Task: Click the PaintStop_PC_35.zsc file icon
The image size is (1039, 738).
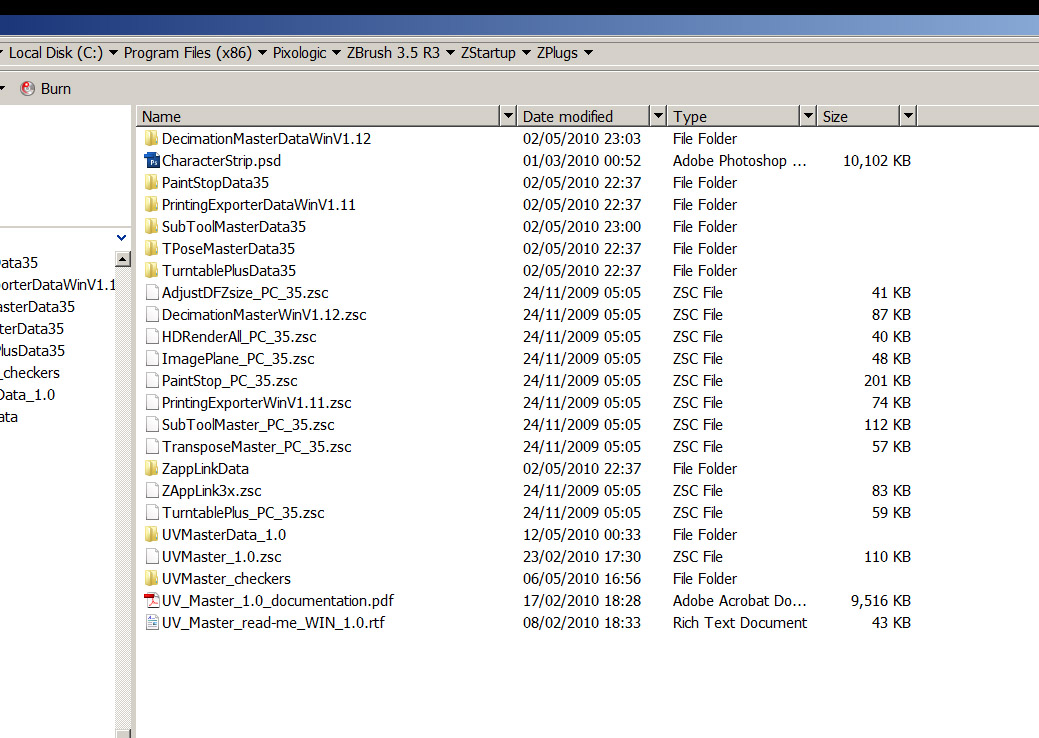Action: pos(152,380)
